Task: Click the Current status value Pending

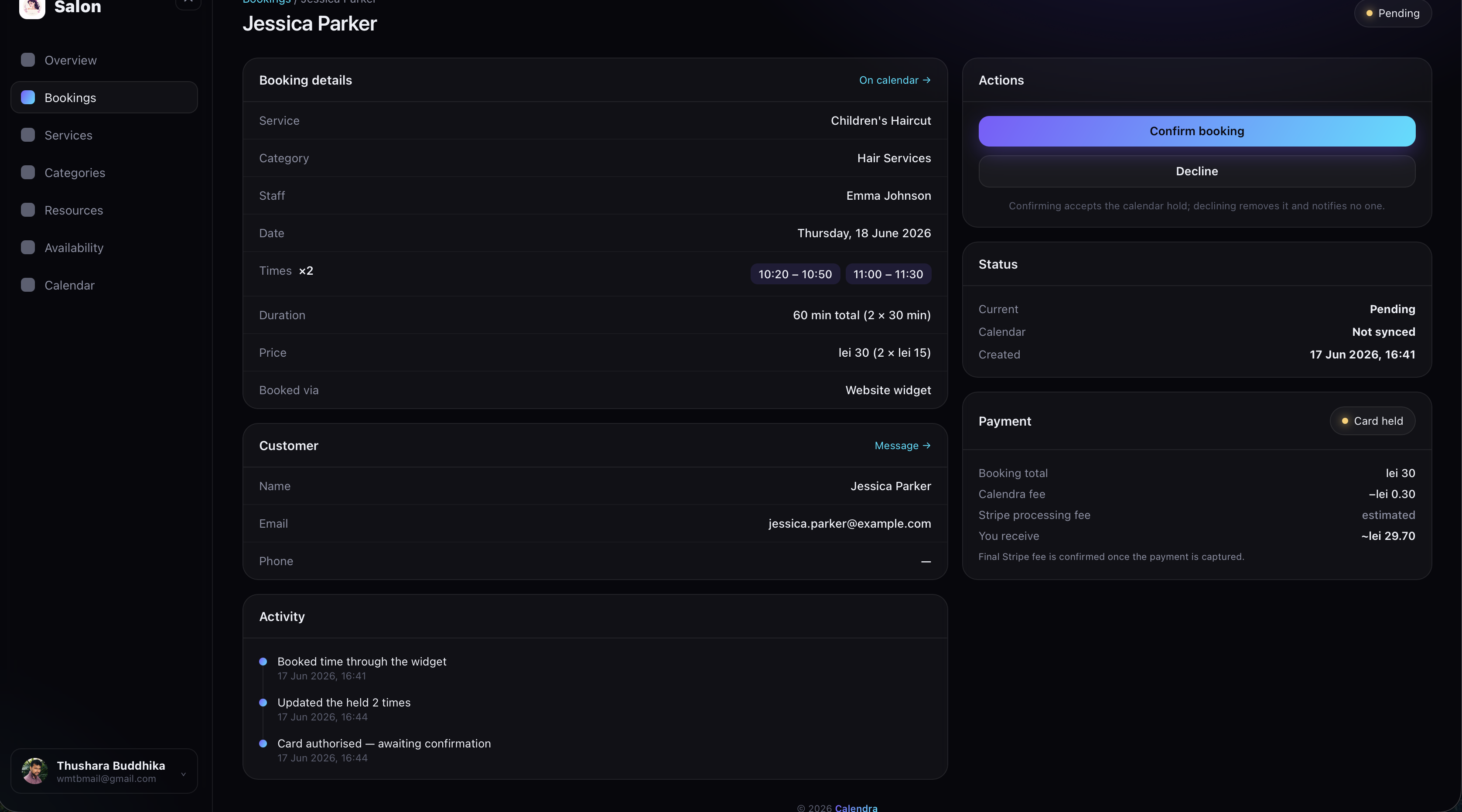Action: [x=1392, y=309]
